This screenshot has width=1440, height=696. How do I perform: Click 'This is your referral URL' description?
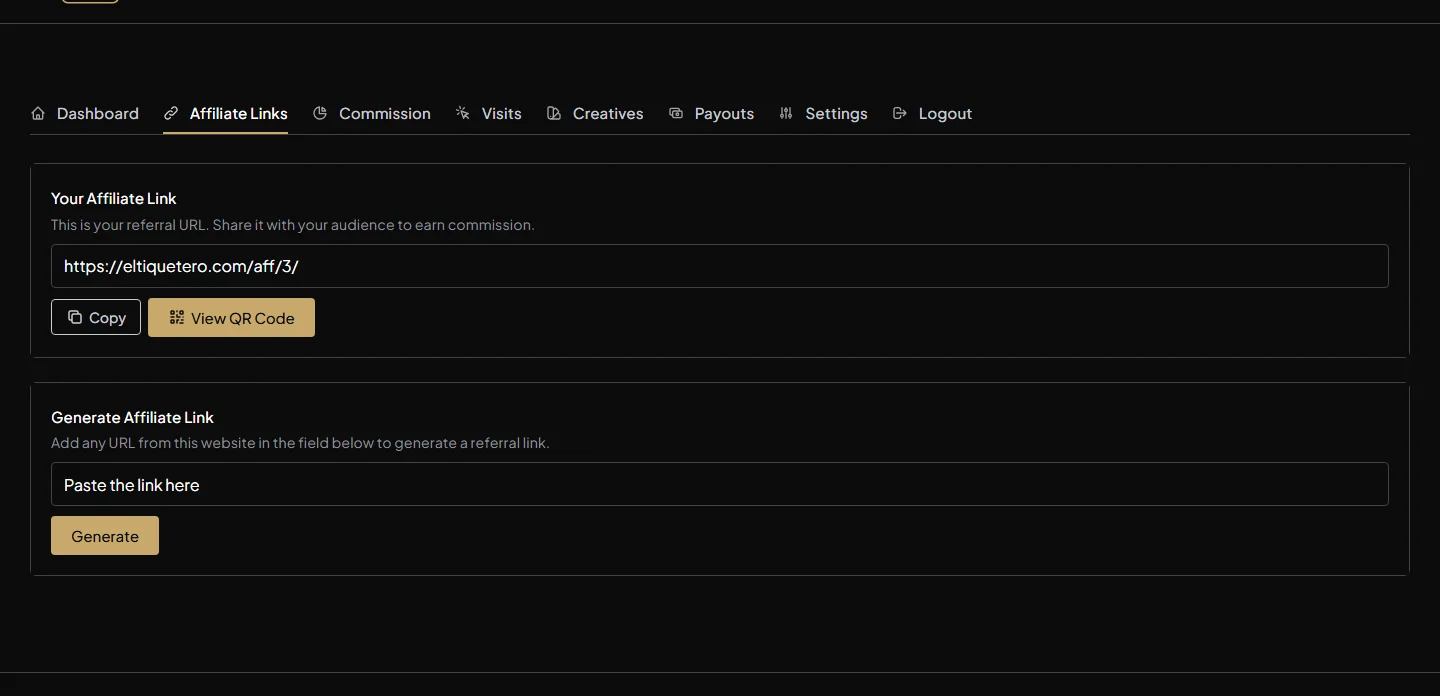click(293, 225)
